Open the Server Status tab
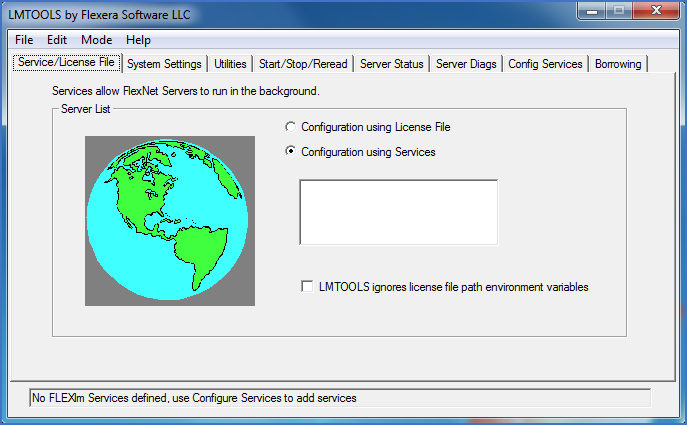The image size is (687, 425). (392, 64)
